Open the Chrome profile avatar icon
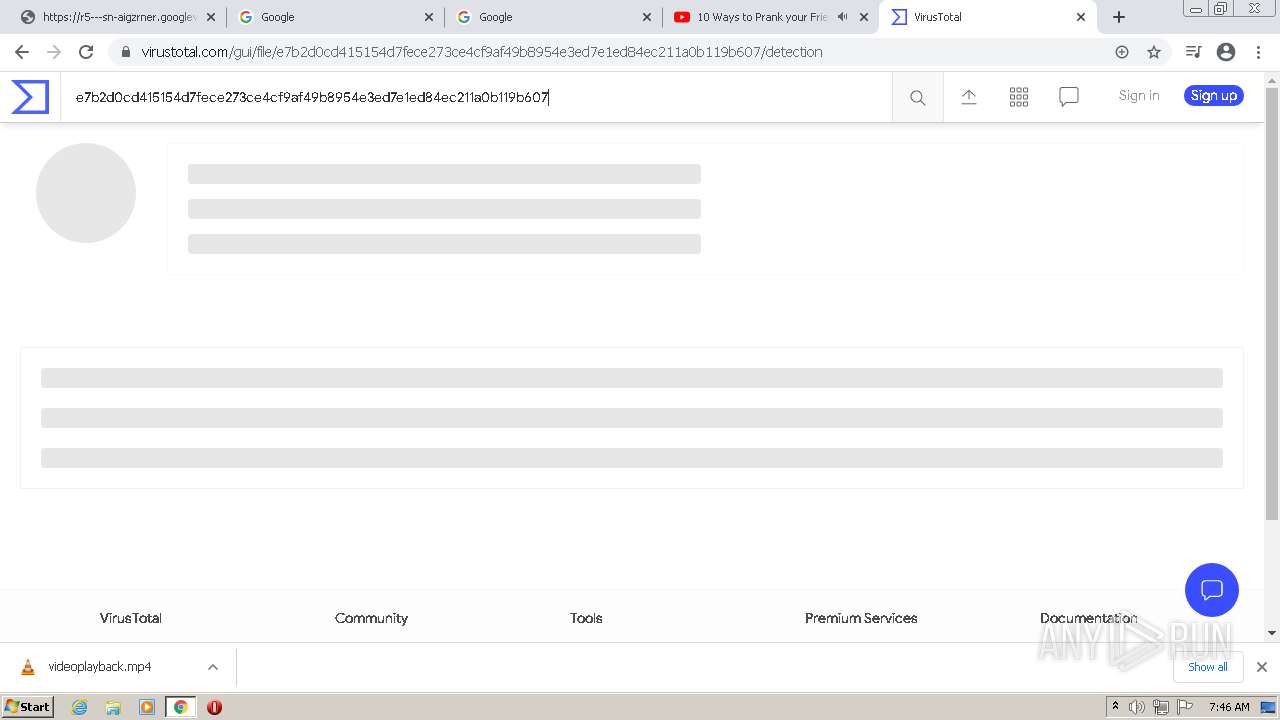The width and height of the screenshot is (1280, 720). 1226,52
